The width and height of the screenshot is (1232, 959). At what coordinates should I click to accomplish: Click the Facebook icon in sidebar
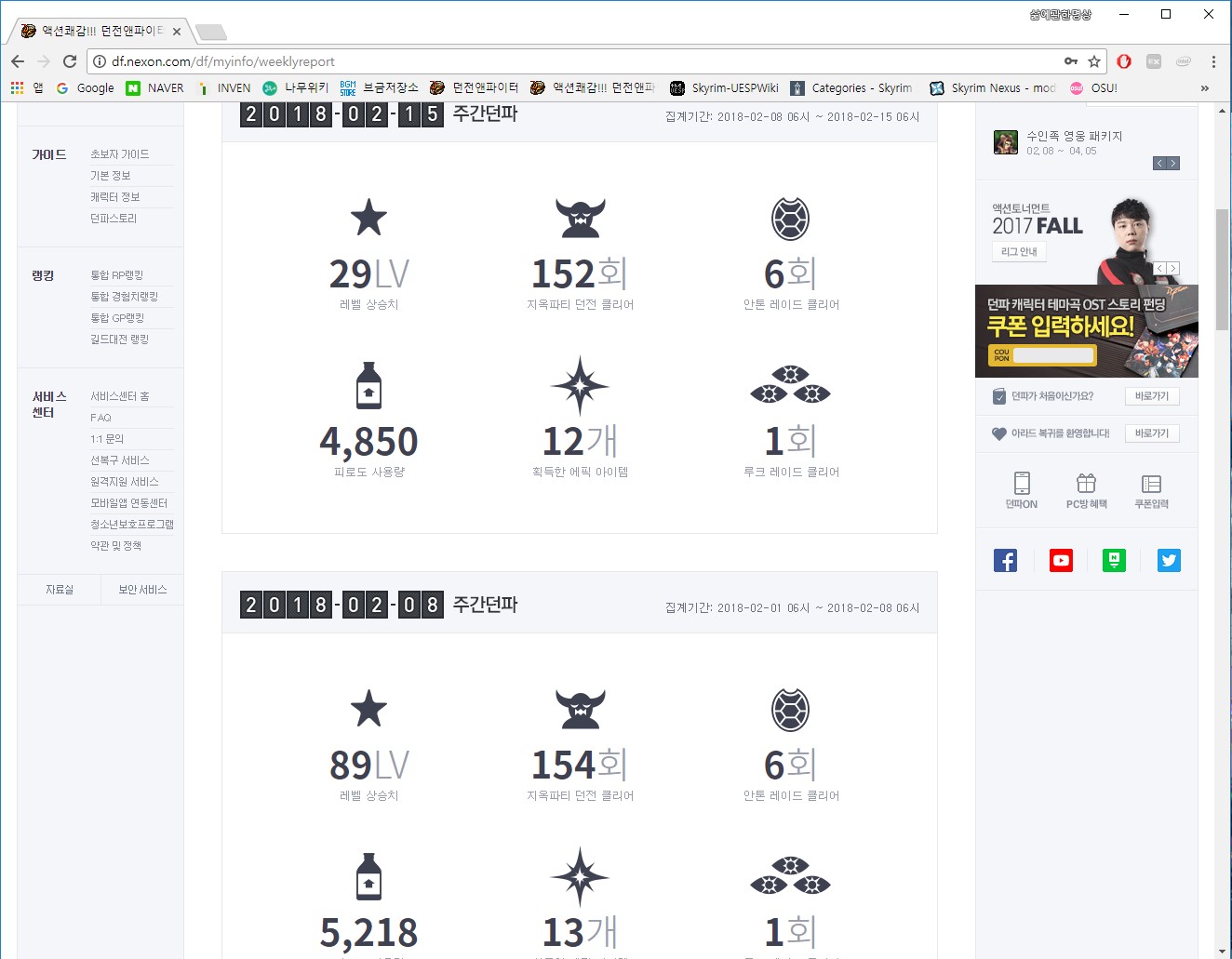(1005, 561)
